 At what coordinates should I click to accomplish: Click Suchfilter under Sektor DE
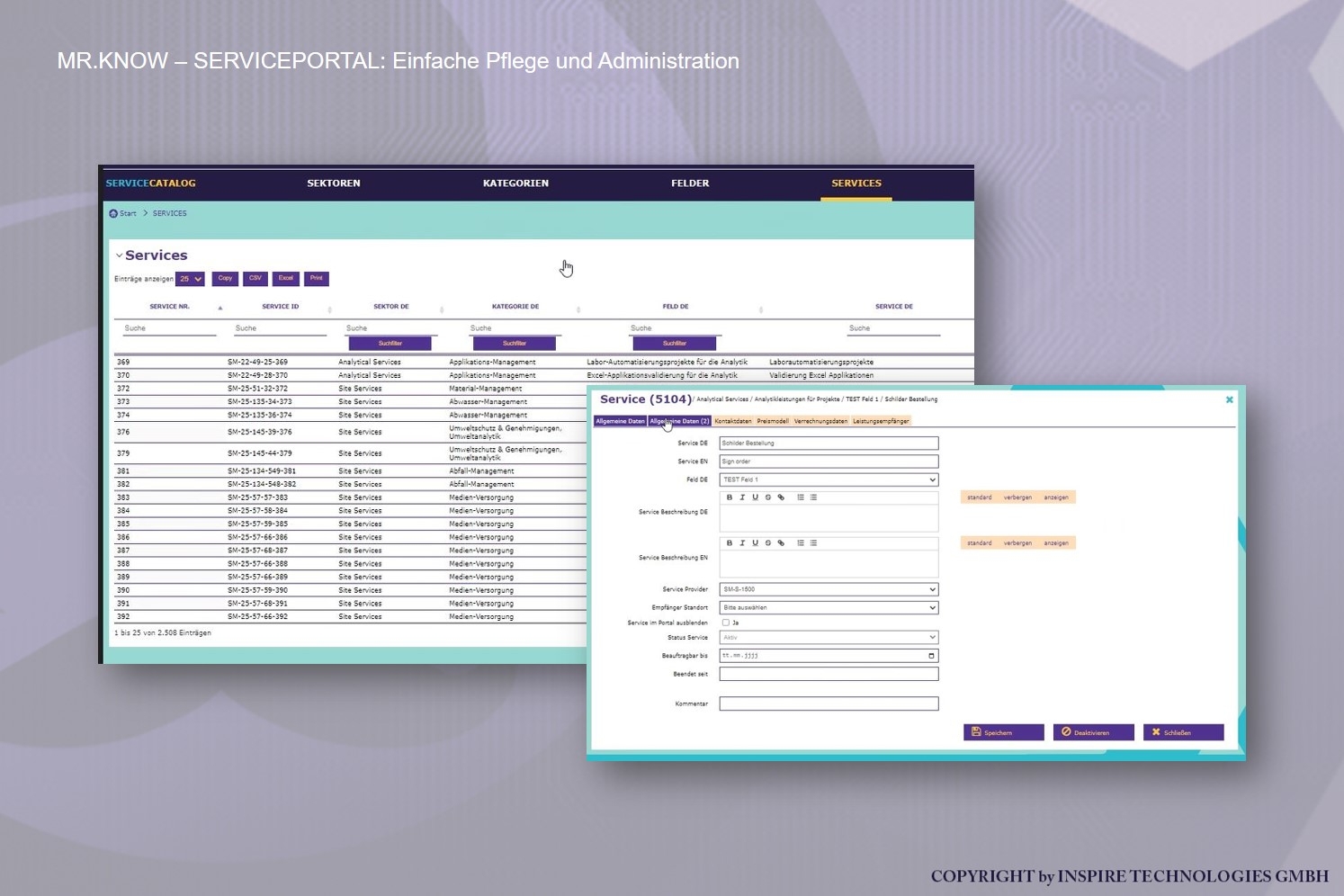(x=390, y=344)
